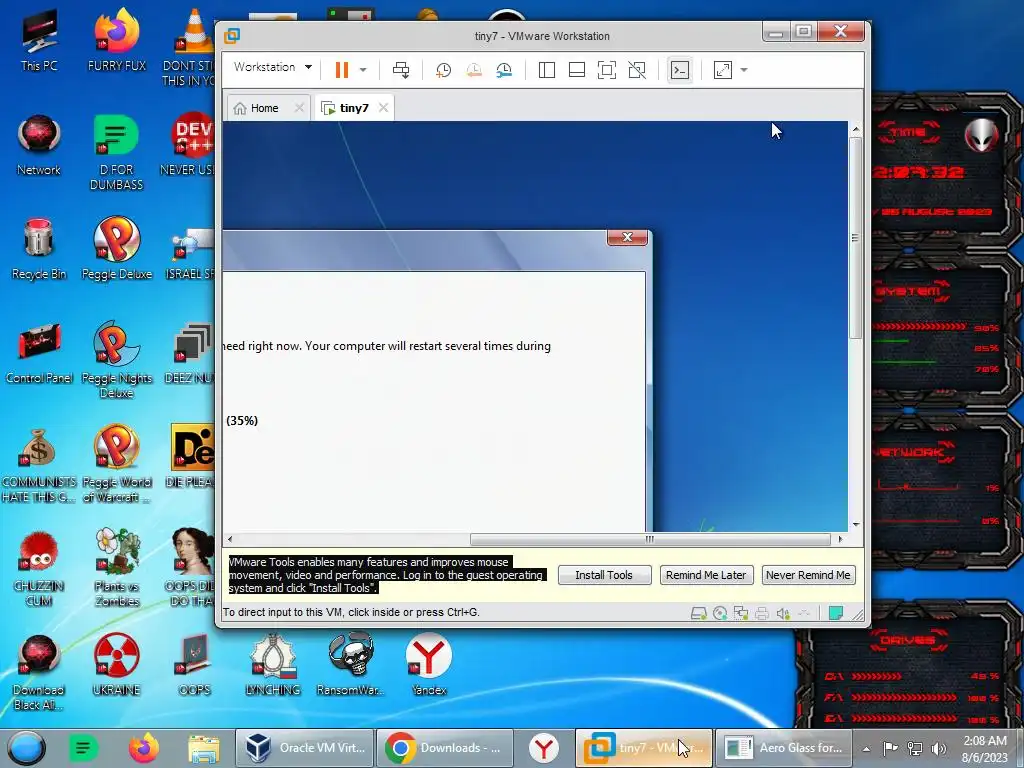Select the Control Panel desktop icon
The width and height of the screenshot is (1024, 768).
point(39,354)
